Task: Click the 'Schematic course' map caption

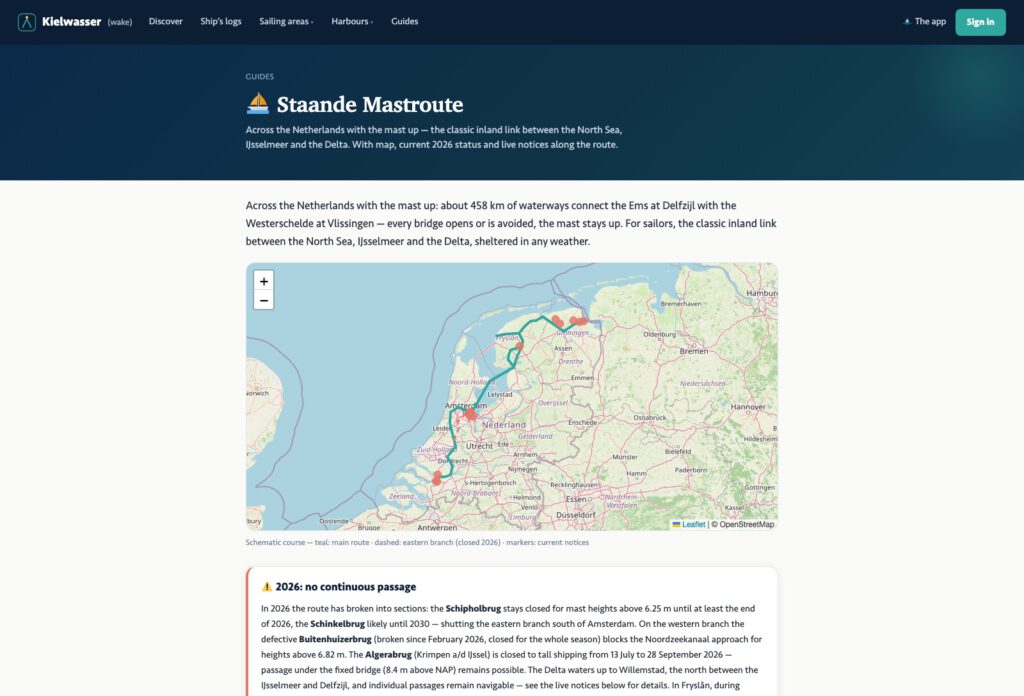Action: pyautogui.click(x=417, y=543)
